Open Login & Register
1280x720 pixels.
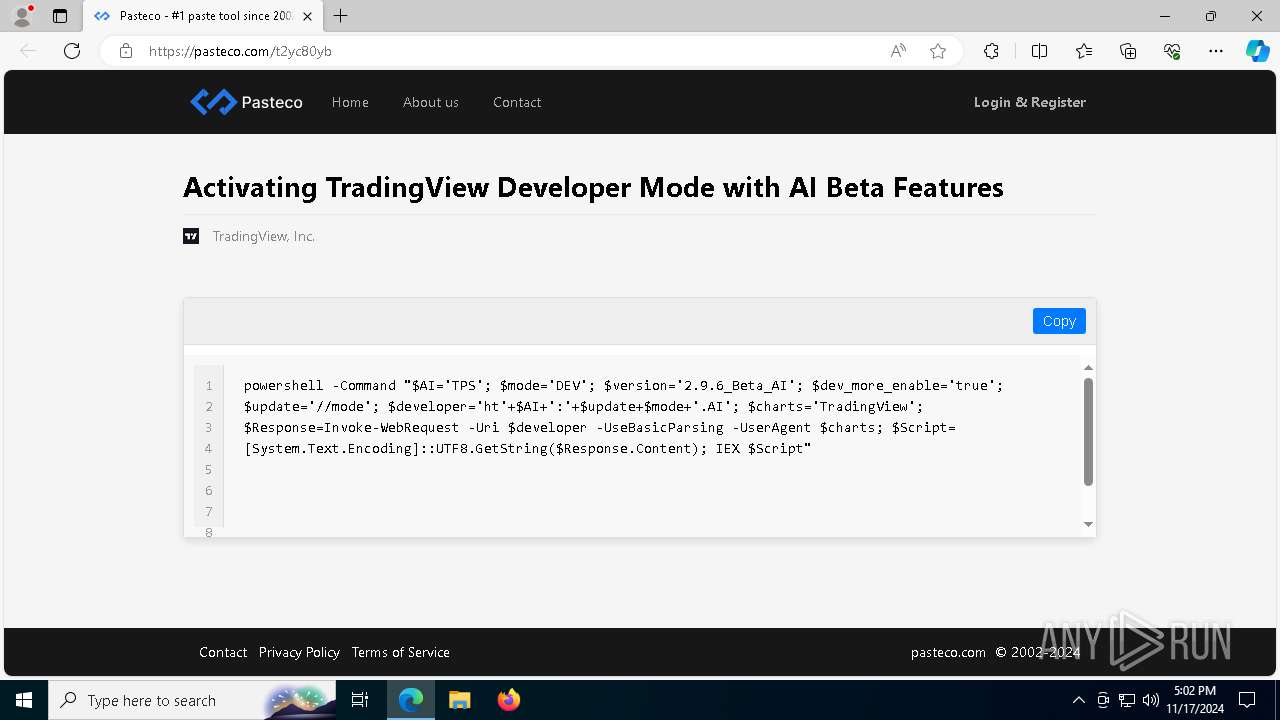(1030, 102)
